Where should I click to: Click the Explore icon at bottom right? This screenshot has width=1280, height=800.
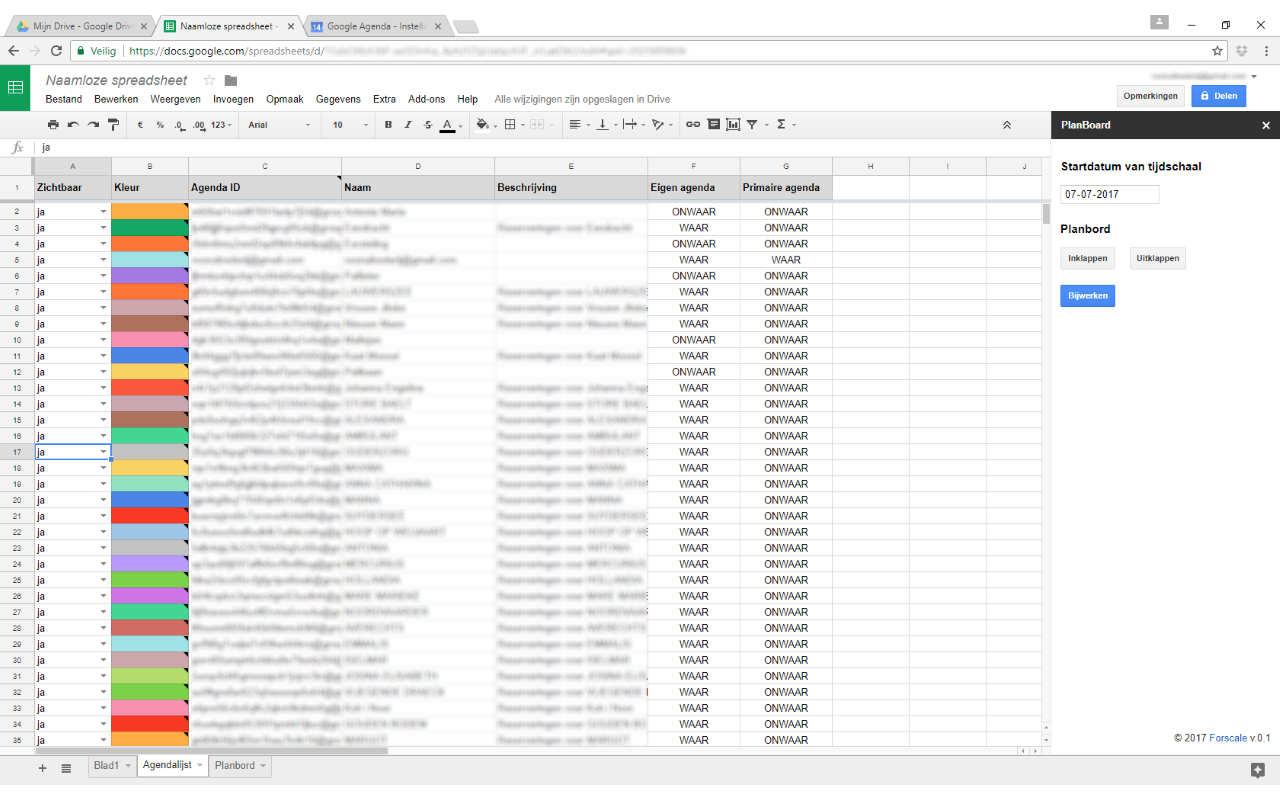pyautogui.click(x=1257, y=769)
